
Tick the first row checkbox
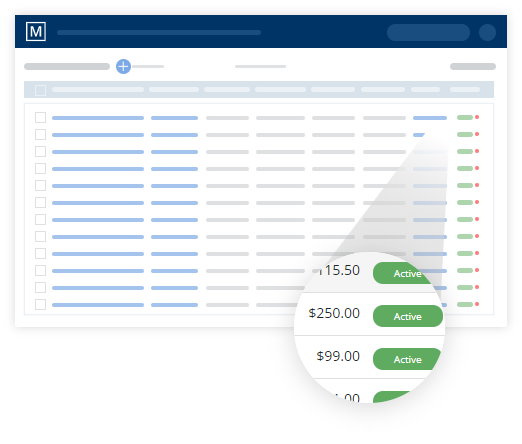(x=40, y=117)
